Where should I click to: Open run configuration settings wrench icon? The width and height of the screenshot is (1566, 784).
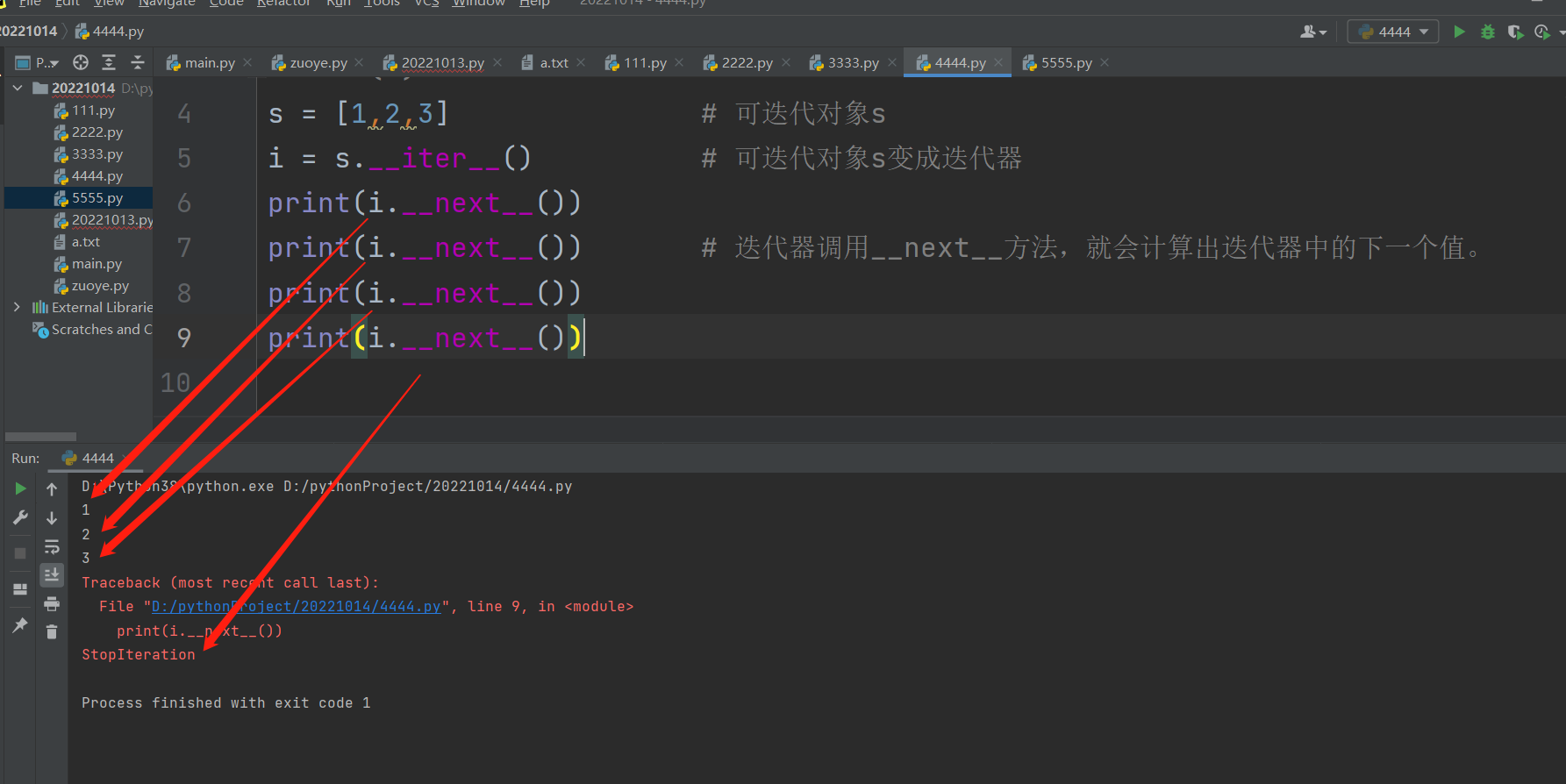point(20,517)
